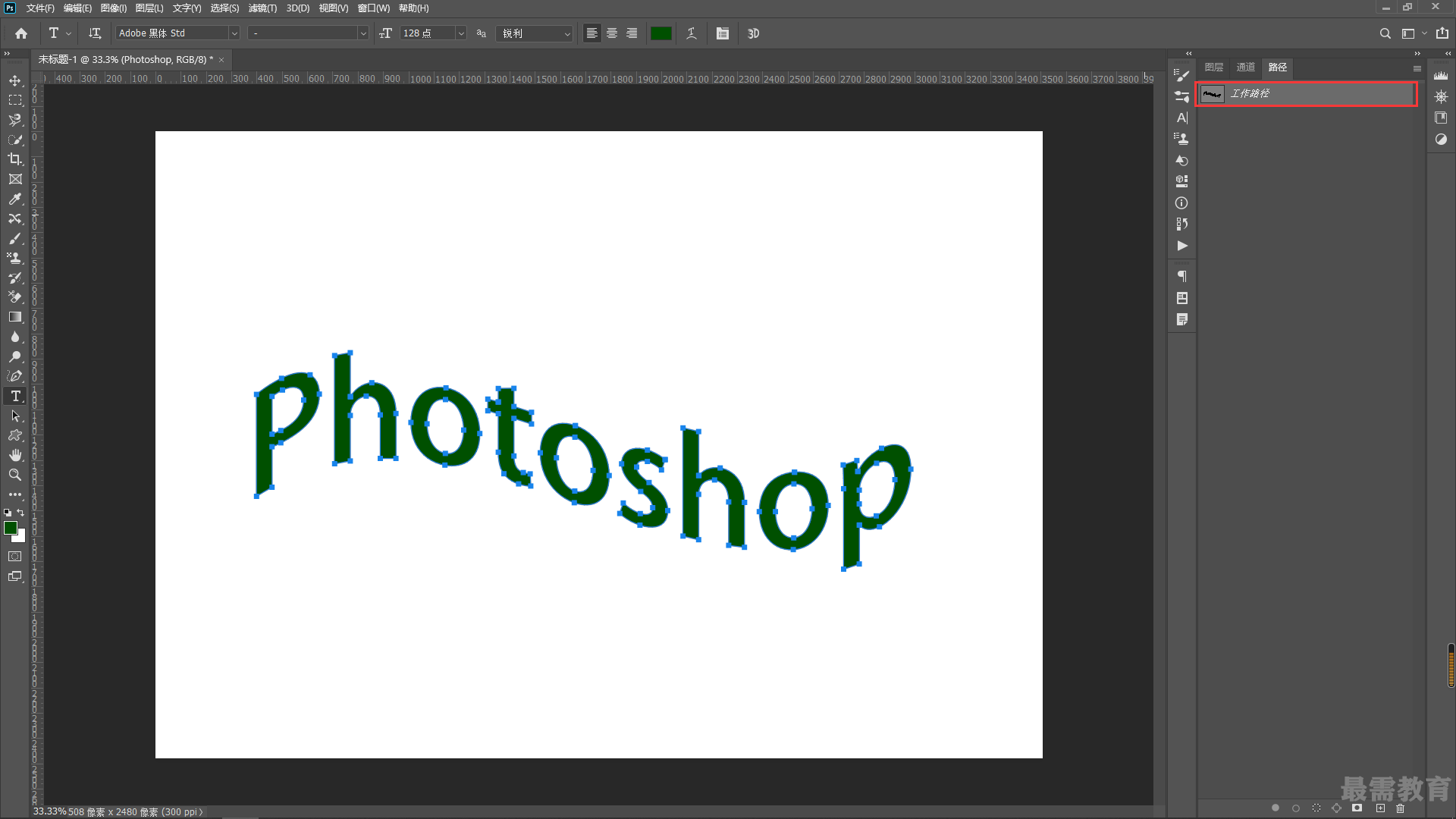Open the 编辑(E) menu

(77, 8)
